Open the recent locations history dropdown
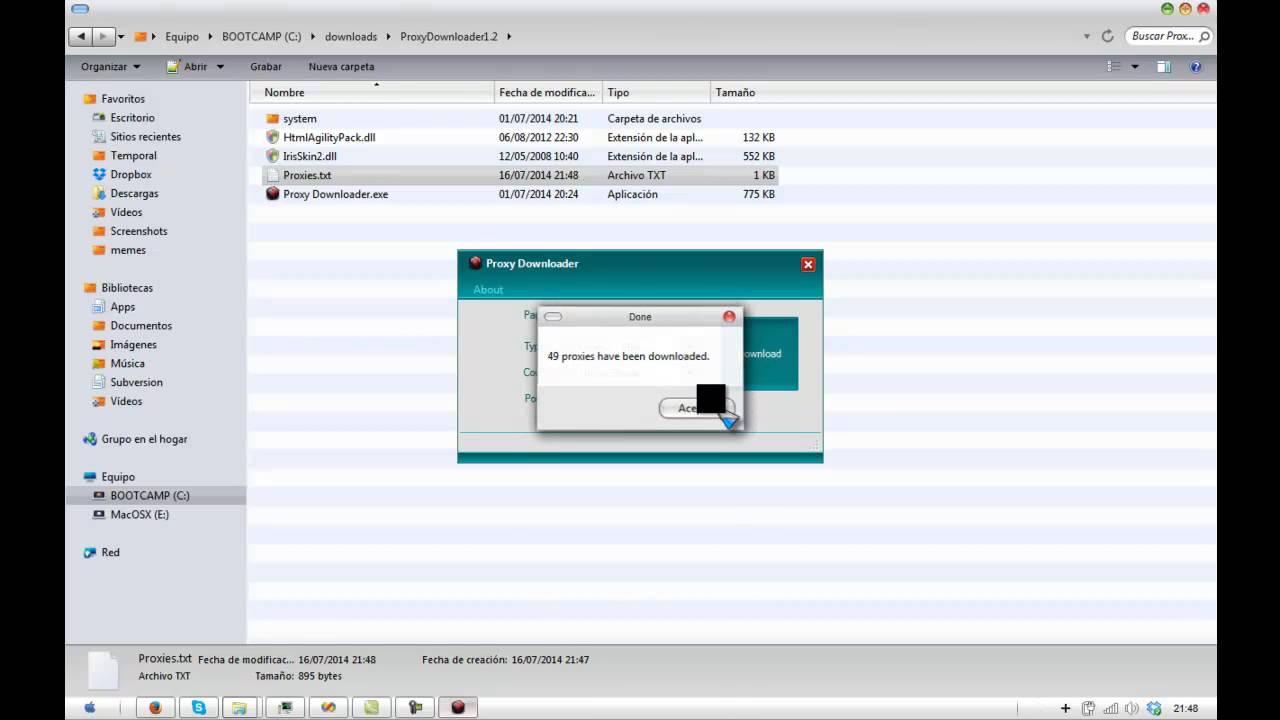This screenshot has width=1280, height=720. pyautogui.click(x=121, y=37)
